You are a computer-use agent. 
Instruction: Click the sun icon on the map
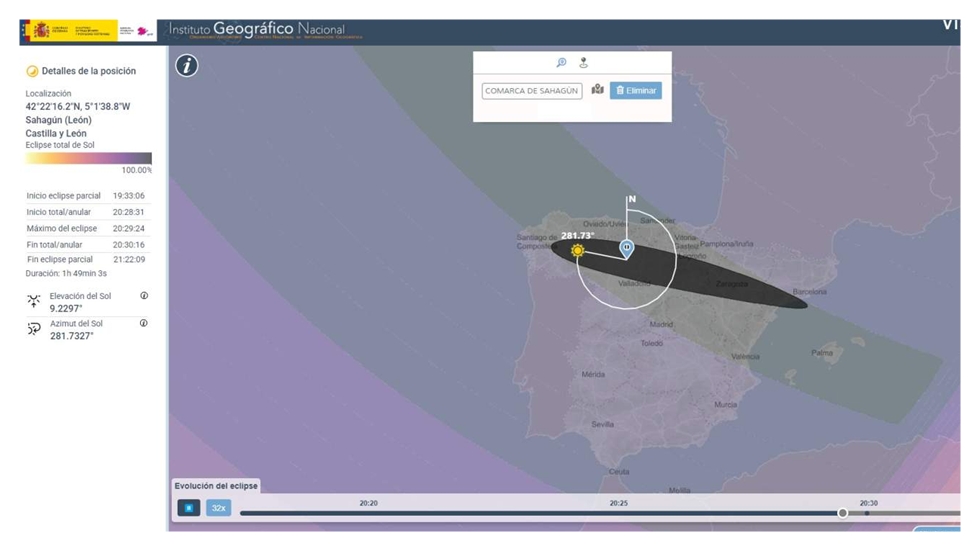[577, 250]
